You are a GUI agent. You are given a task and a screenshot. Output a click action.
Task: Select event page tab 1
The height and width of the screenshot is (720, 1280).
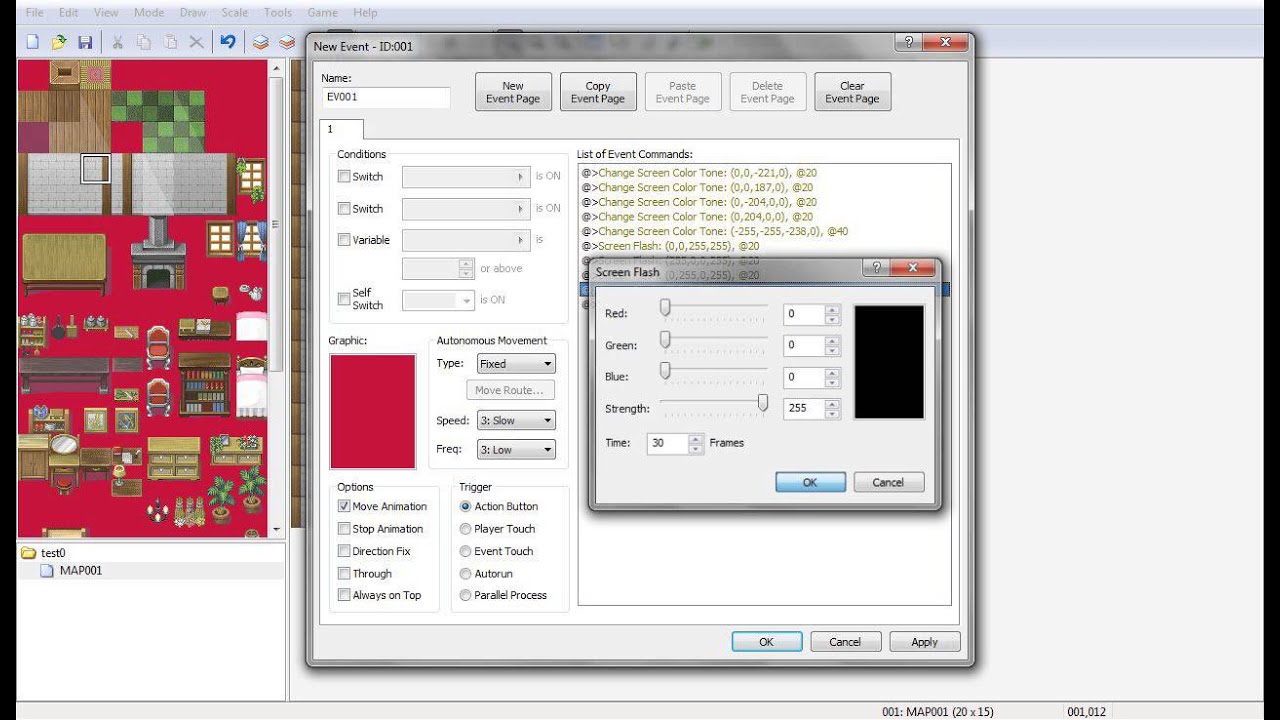click(x=341, y=129)
